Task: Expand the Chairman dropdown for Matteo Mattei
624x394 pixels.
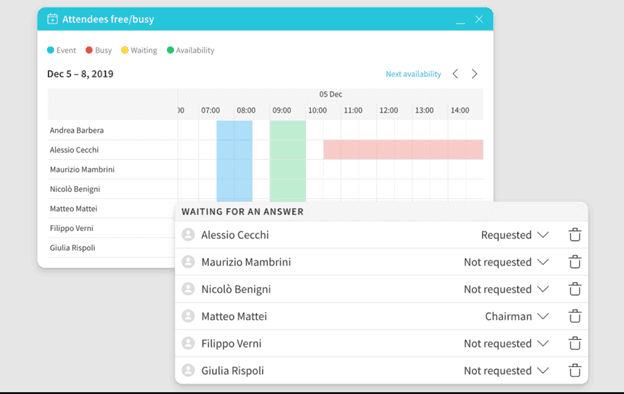Action: pyautogui.click(x=517, y=316)
